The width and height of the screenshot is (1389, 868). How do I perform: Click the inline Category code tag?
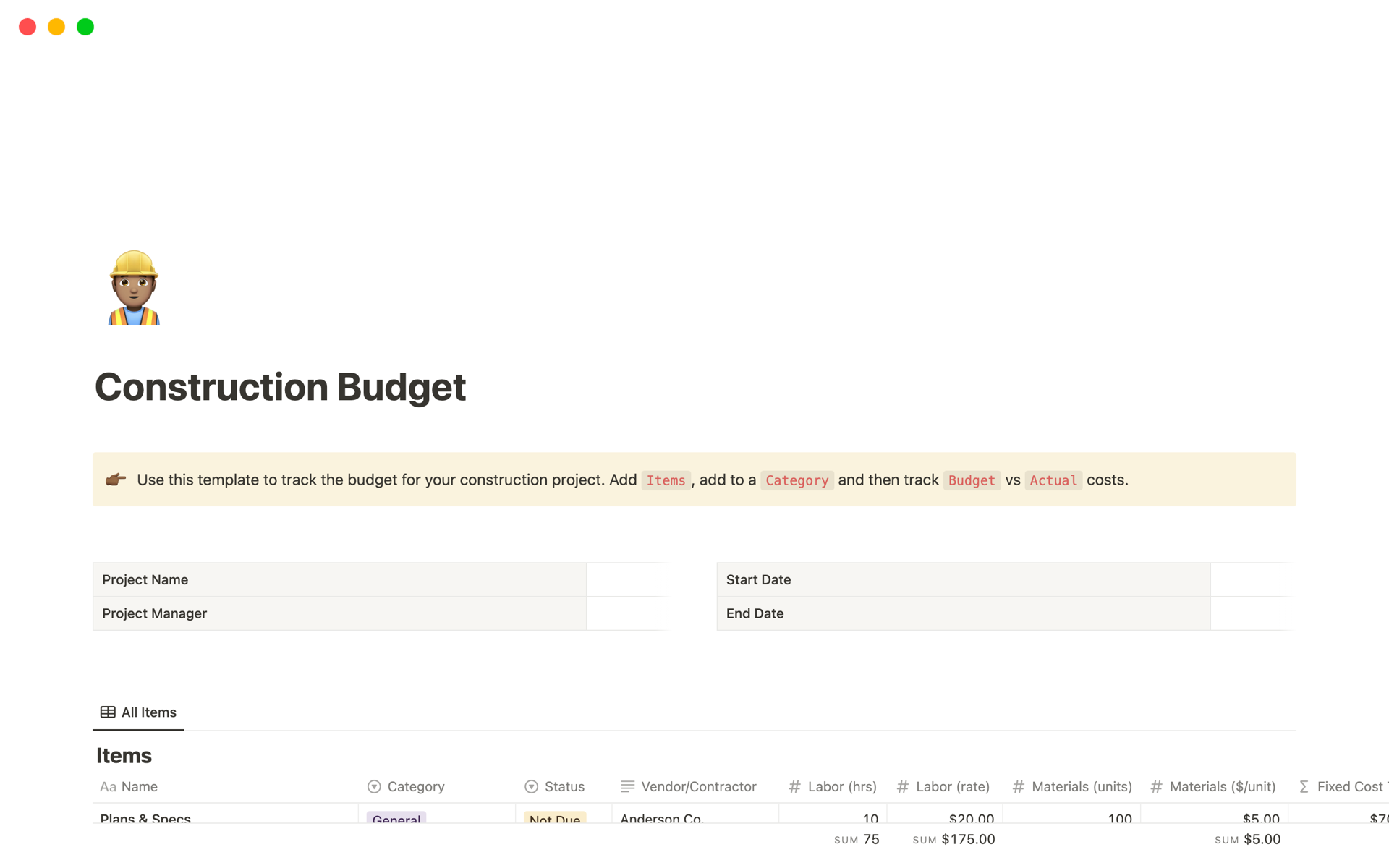(797, 481)
